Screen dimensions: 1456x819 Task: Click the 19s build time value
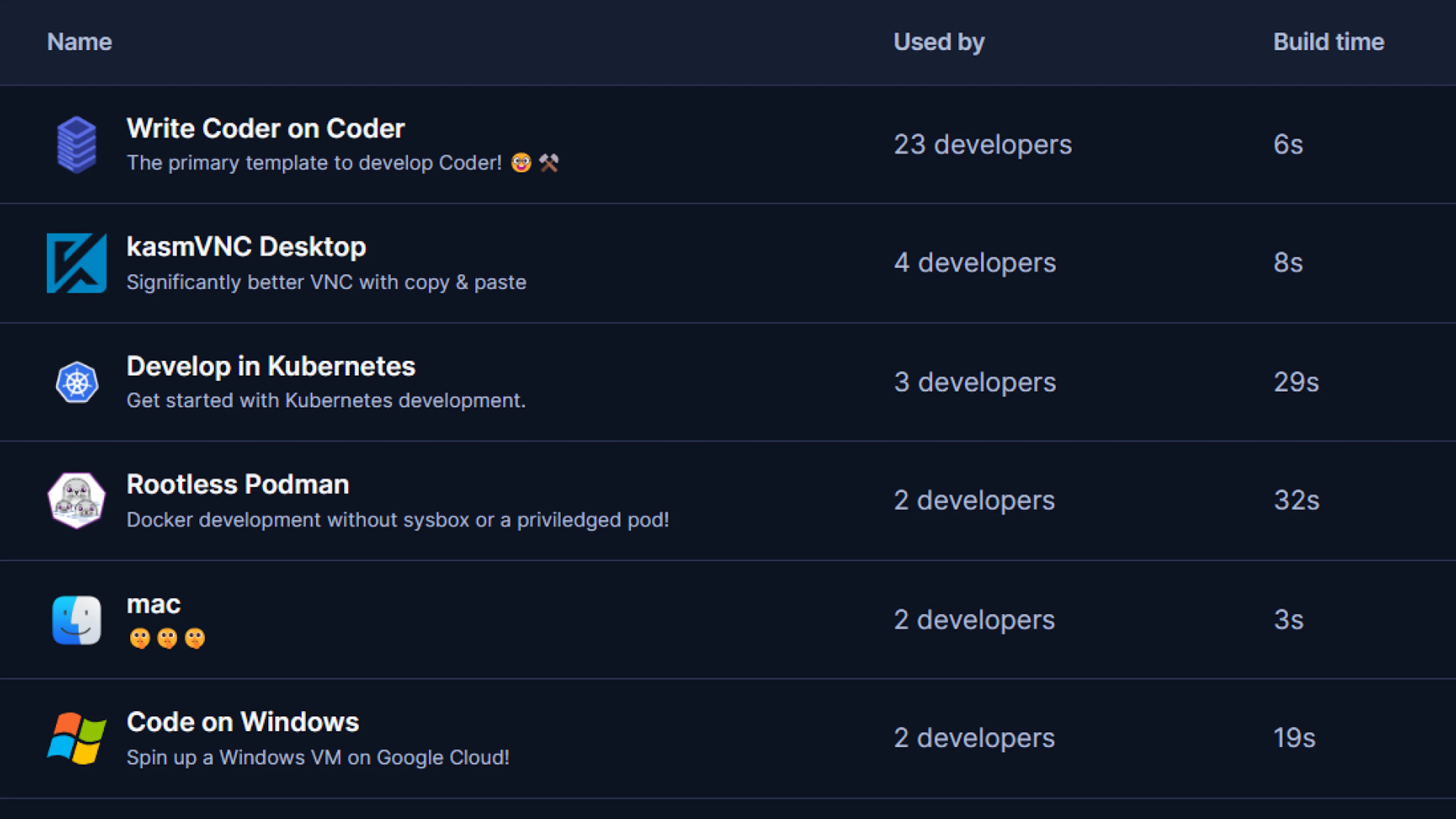click(1294, 738)
